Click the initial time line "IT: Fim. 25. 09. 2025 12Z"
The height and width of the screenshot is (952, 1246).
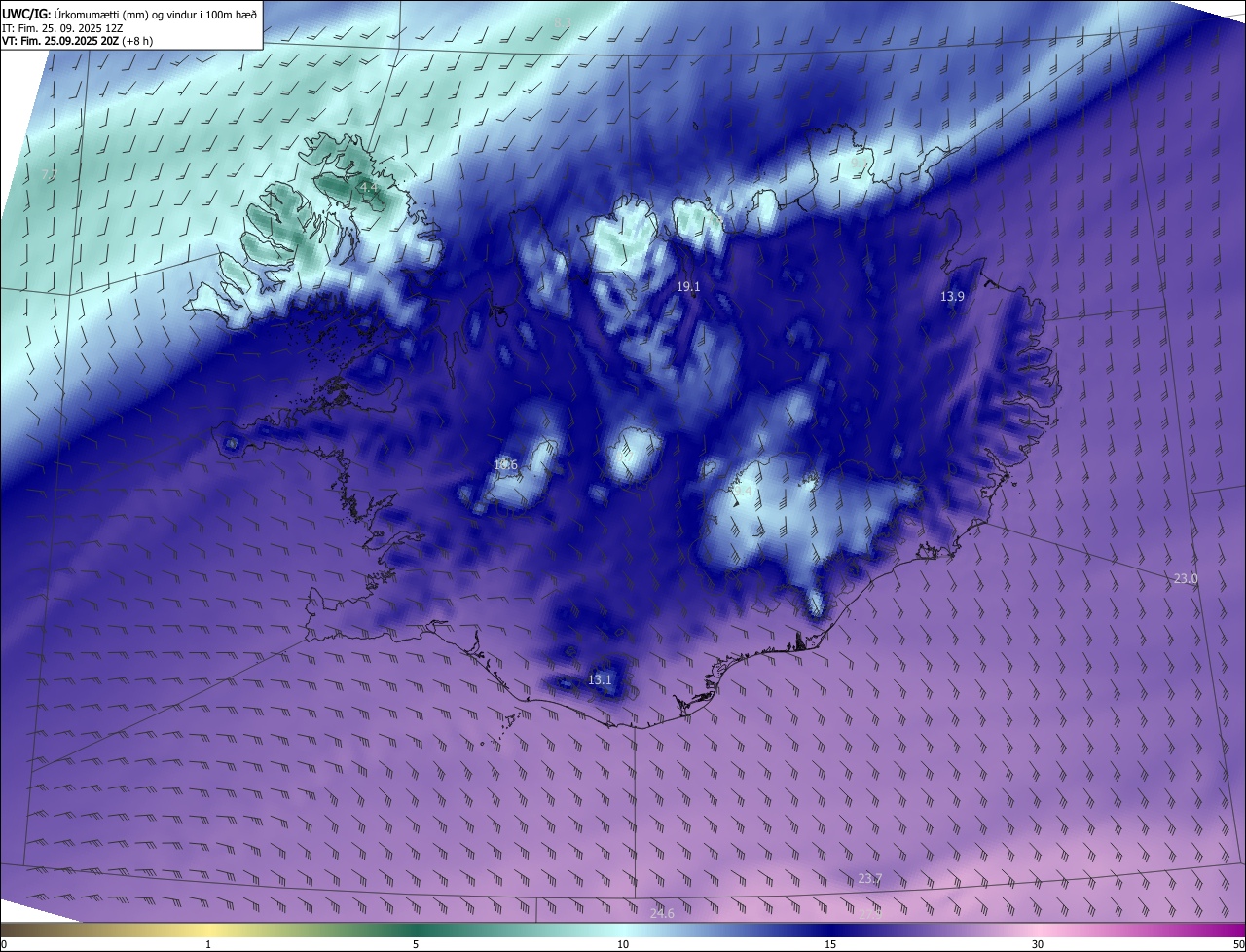(62, 27)
